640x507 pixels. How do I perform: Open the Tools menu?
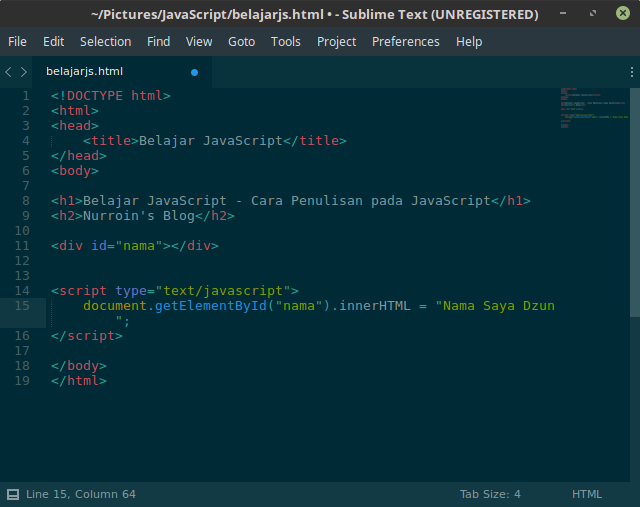pyautogui.click(x=285, y=42)
